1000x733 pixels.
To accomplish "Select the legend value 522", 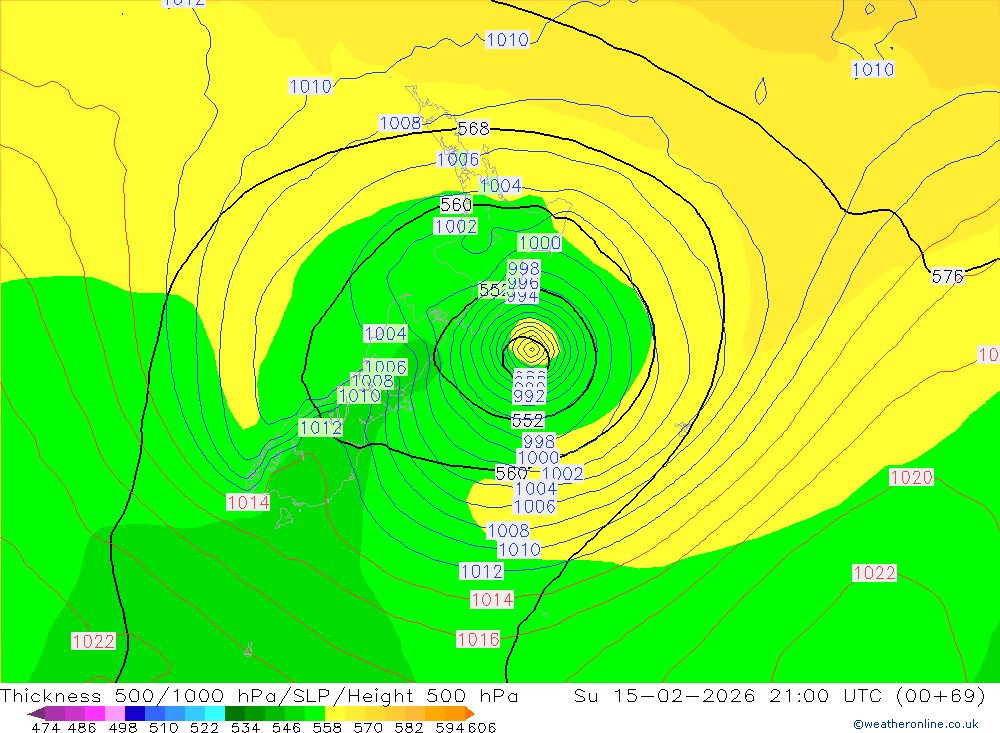I will tap(204, 727).
